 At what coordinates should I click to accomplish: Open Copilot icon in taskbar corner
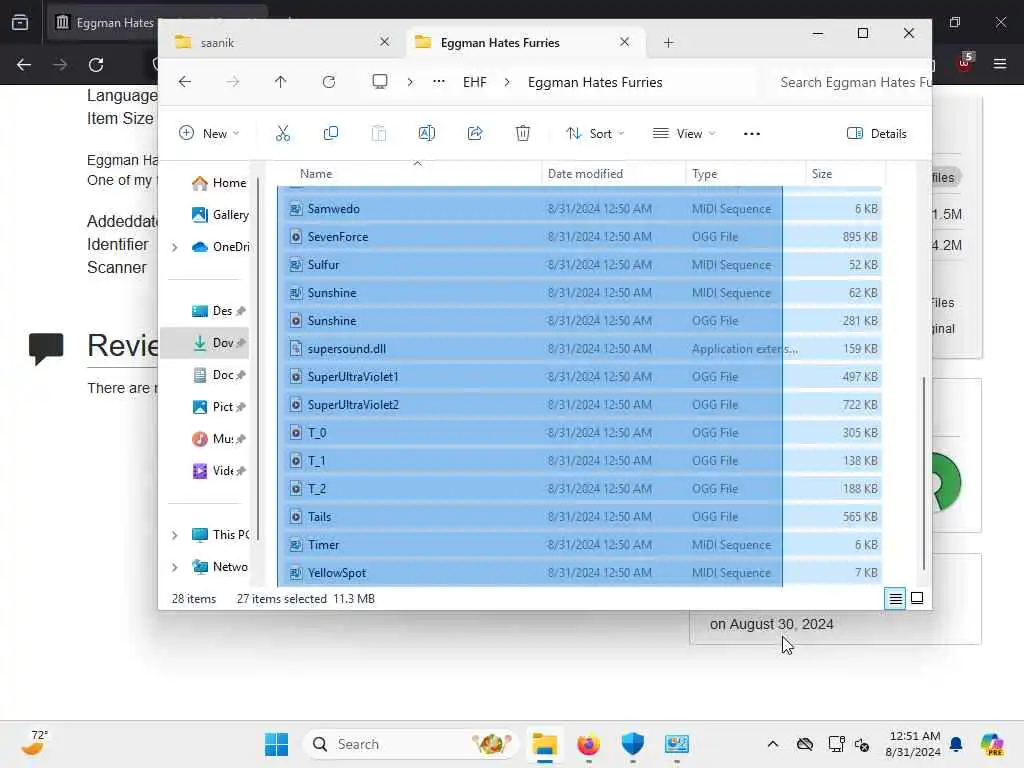(x=993, y=744)
